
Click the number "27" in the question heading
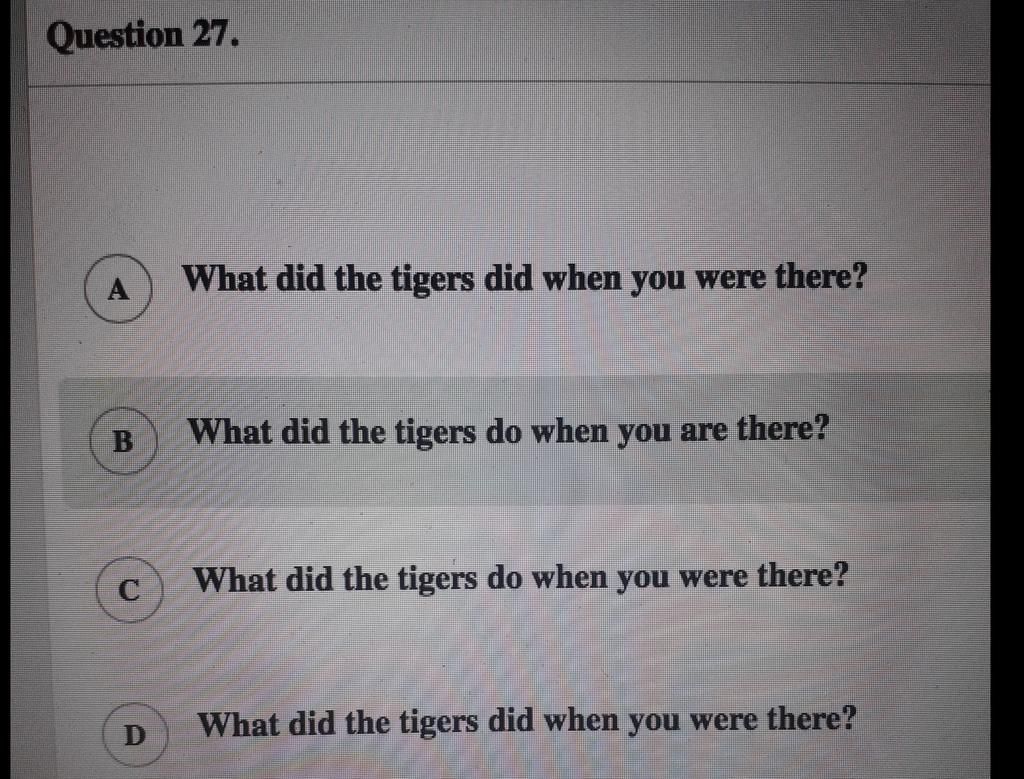[208, 34]
